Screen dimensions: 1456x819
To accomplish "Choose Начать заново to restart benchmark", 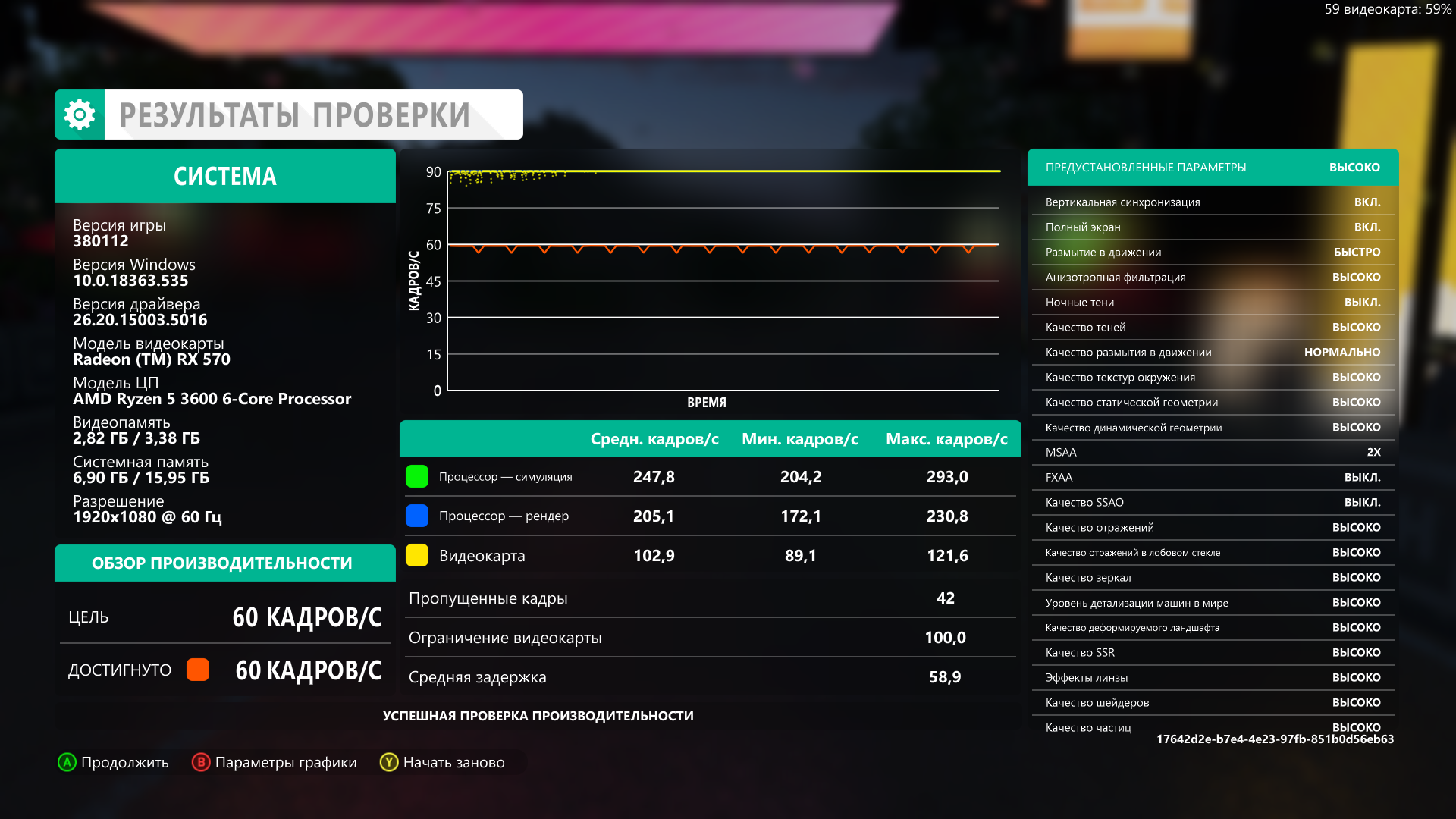I will point(443,762).
